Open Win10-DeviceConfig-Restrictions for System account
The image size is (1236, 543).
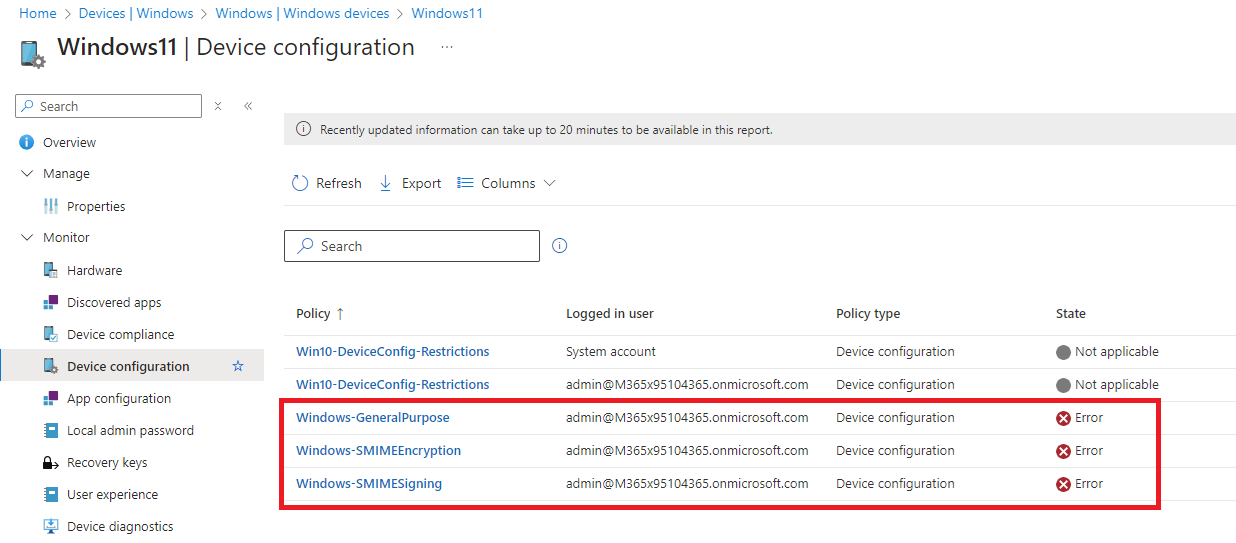pos(393,352)
